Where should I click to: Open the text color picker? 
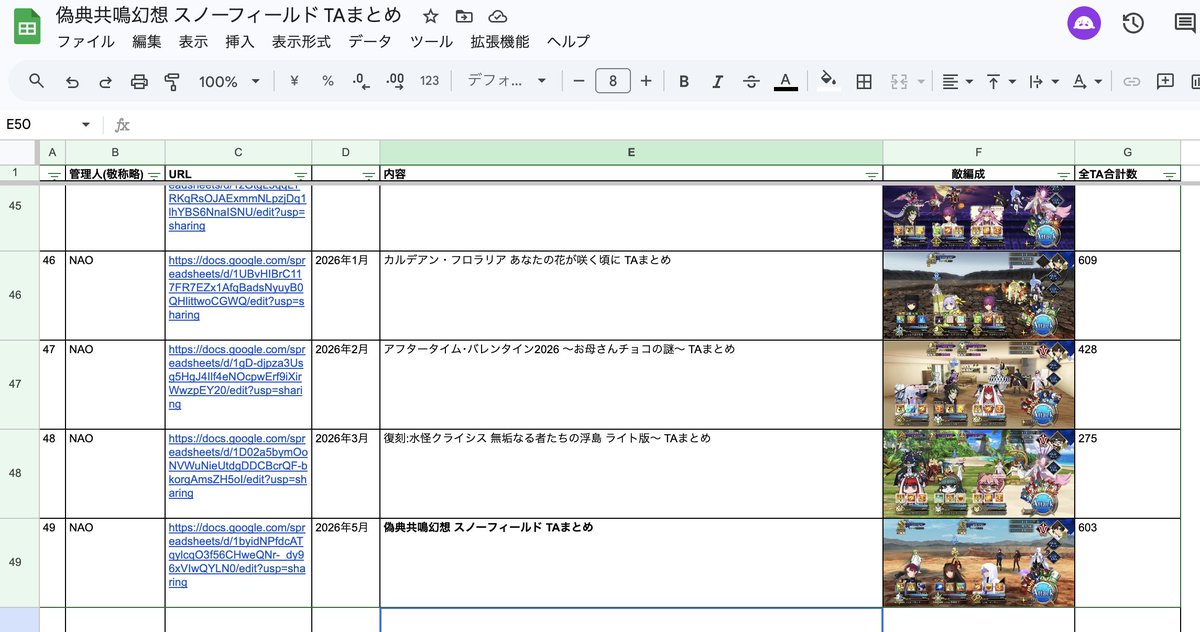786,81
